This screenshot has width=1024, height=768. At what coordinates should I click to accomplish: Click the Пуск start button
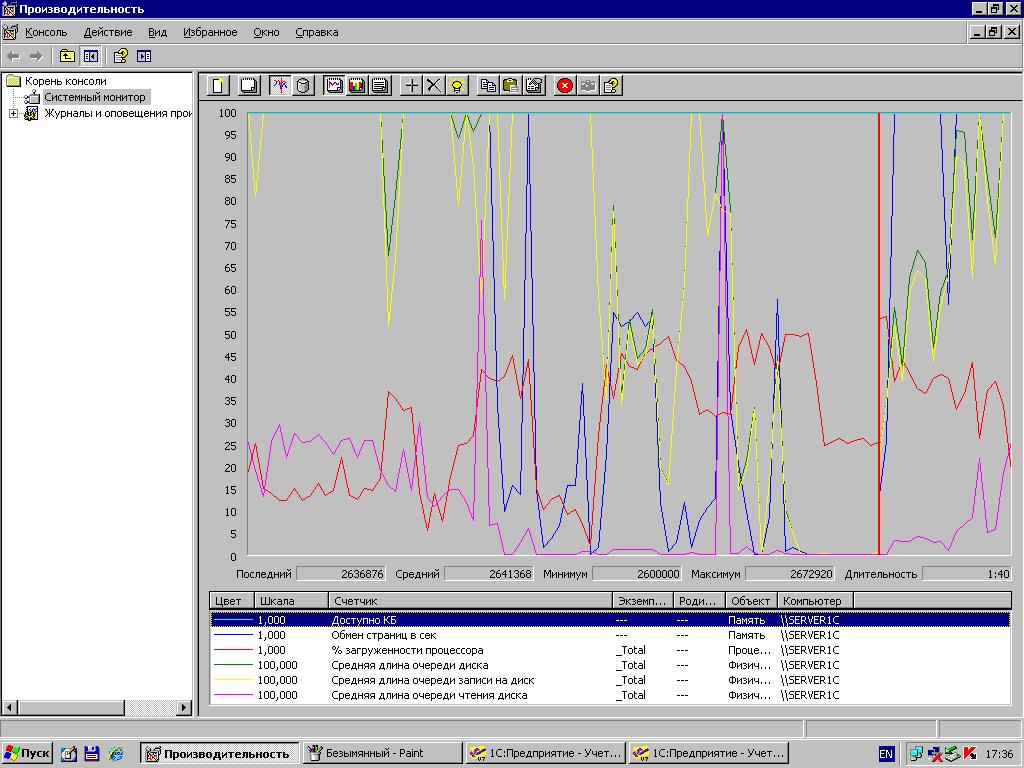pyautogui.click(x=28, y=753)
